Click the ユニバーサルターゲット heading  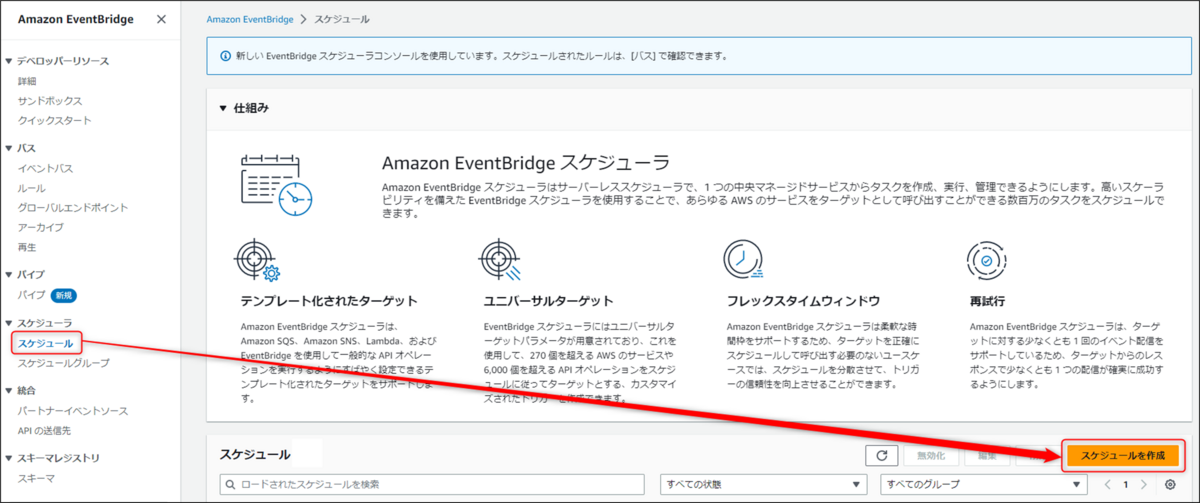(x=548, y=301)
